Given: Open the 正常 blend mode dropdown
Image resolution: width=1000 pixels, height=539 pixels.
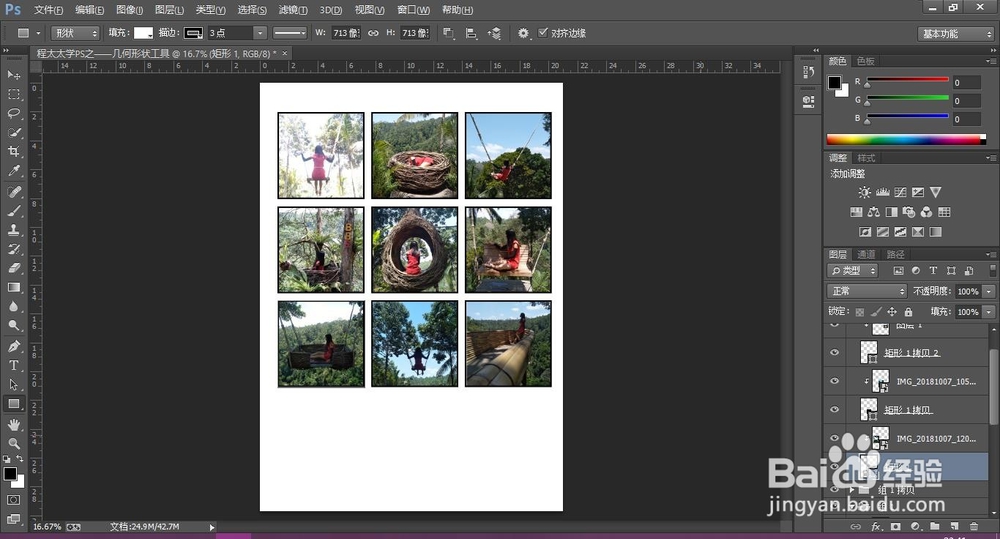Looking at the screenshot, I should point(867,291).
